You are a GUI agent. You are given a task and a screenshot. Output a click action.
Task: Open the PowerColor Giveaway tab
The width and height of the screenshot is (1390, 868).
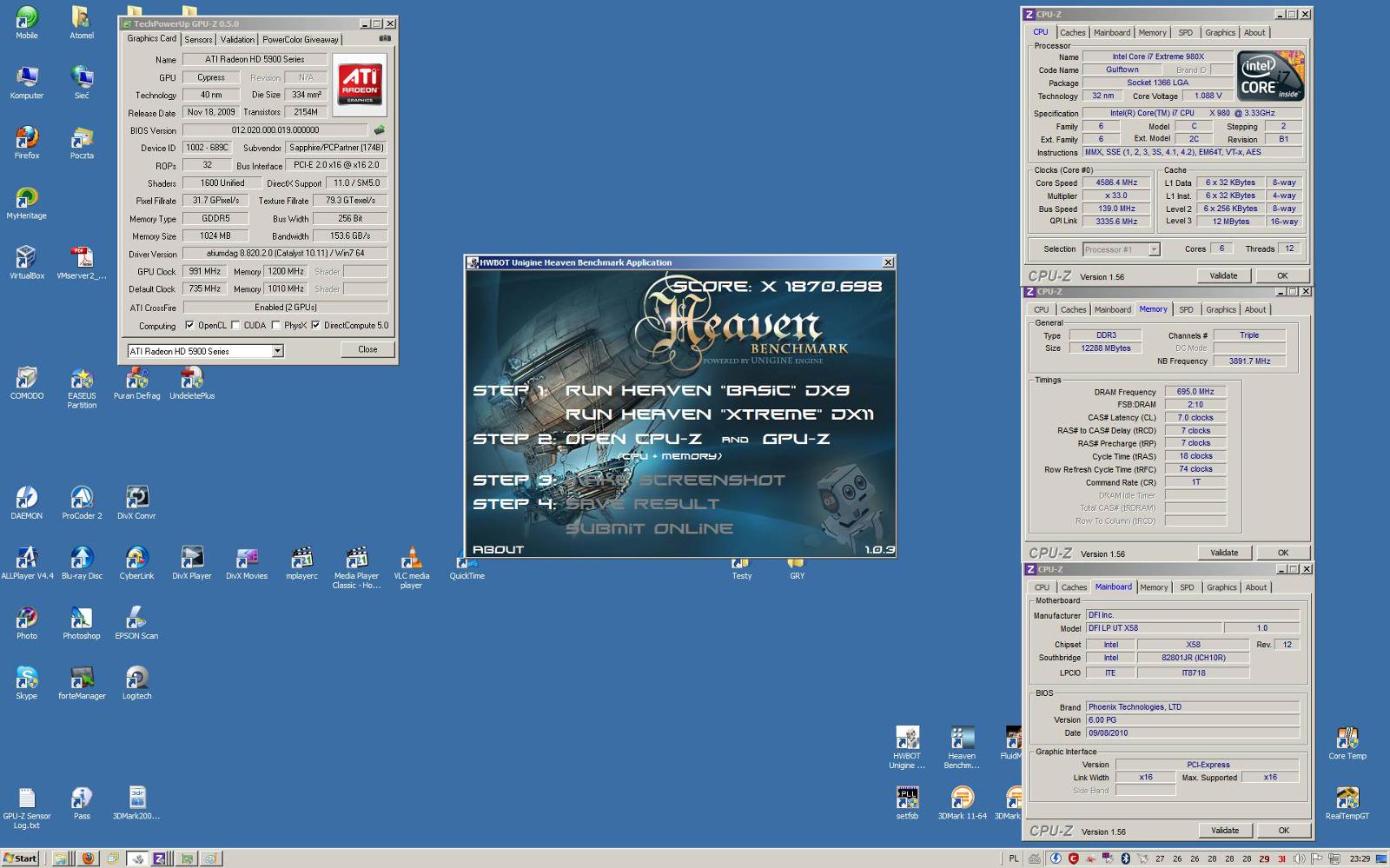tap(301, 40)
